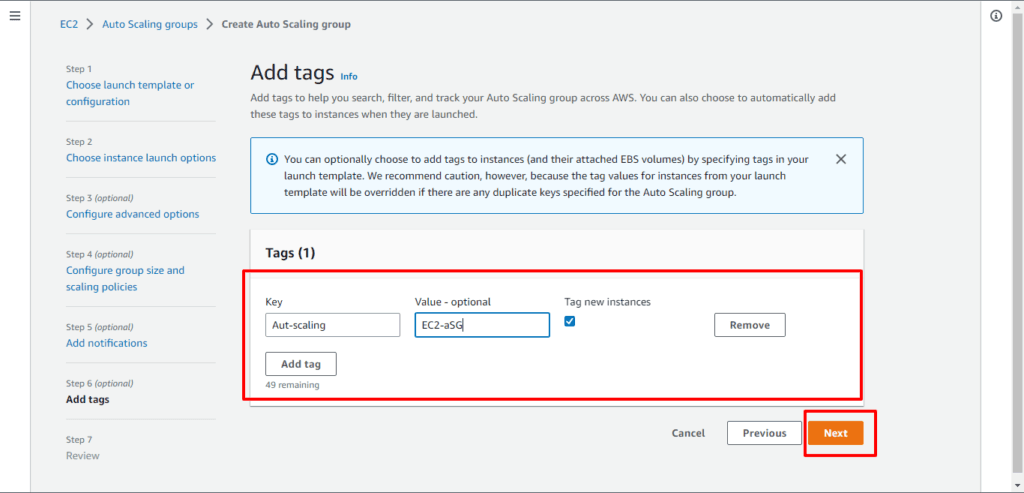
Task: Go to Auto Scaling groups breadcrumb
Action: coord(150,24)
